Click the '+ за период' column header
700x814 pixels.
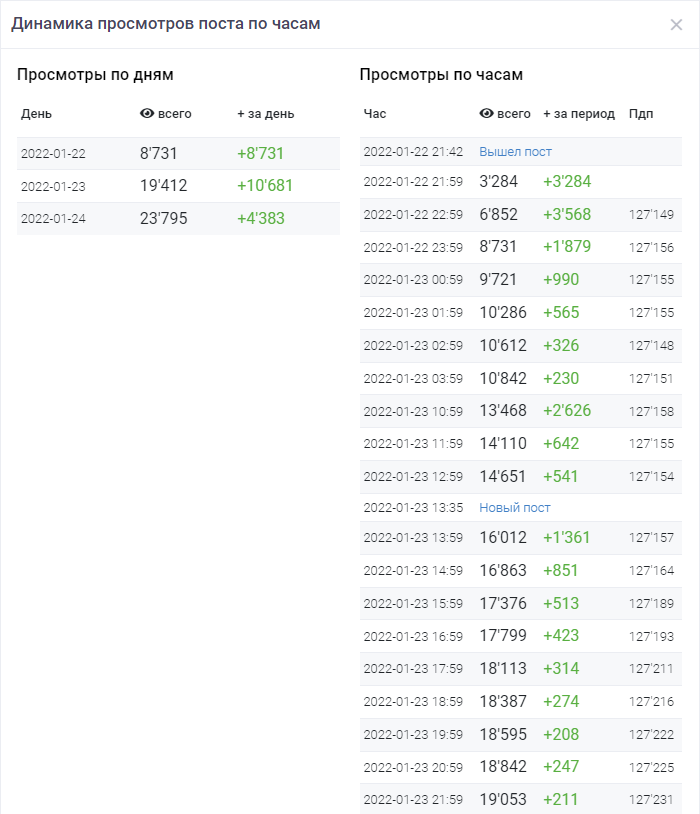pos(578,114)
